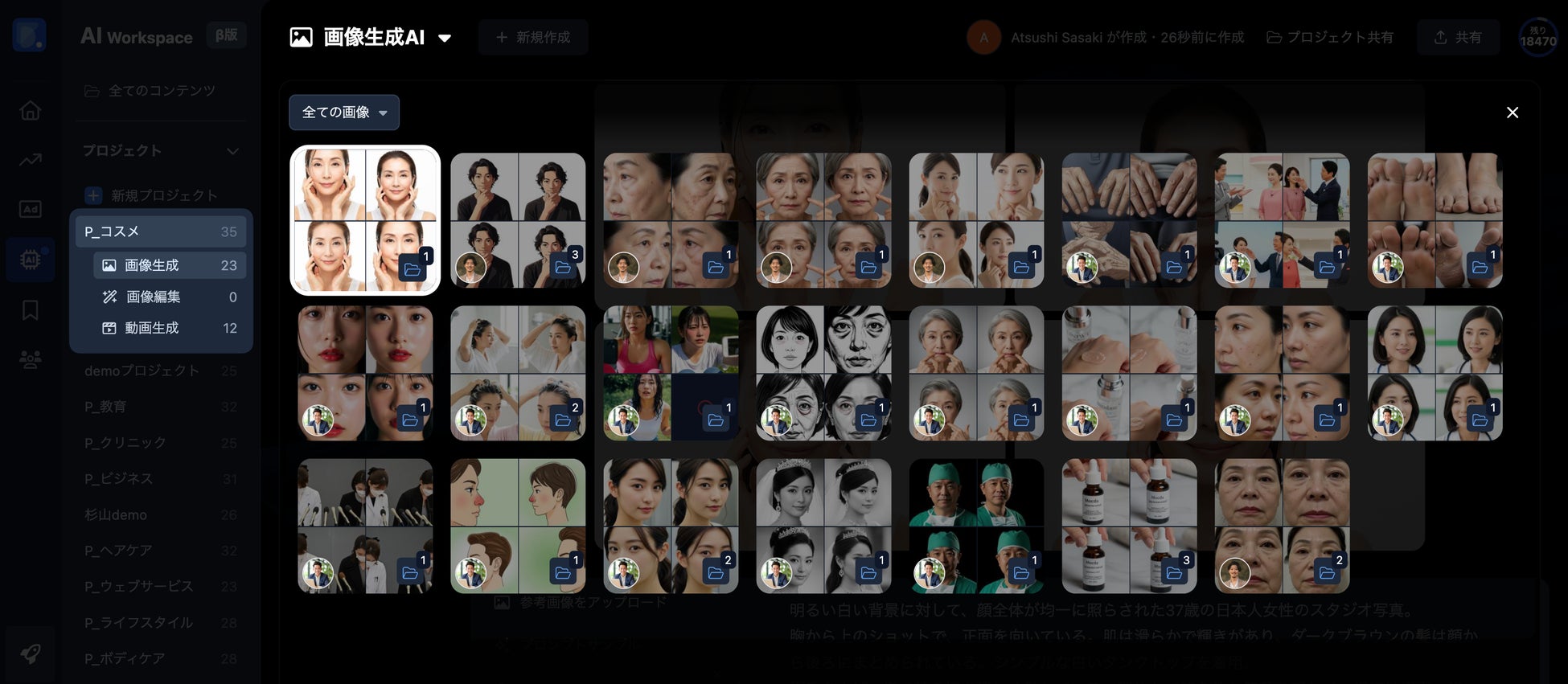Click 参考画像をアップロード behind the overlay
Viewport: 1568px width, 684px height.
coord(581,602)
